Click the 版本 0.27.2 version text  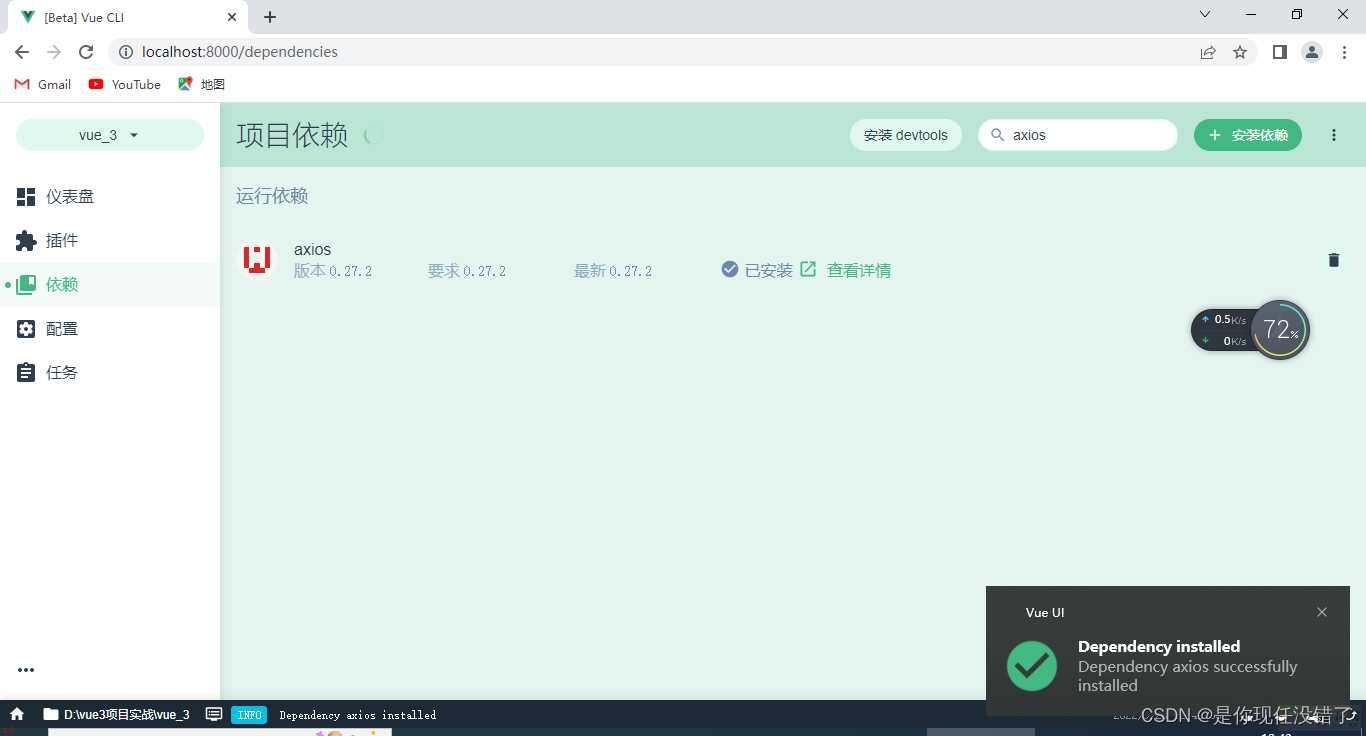(x=333, y=271)
